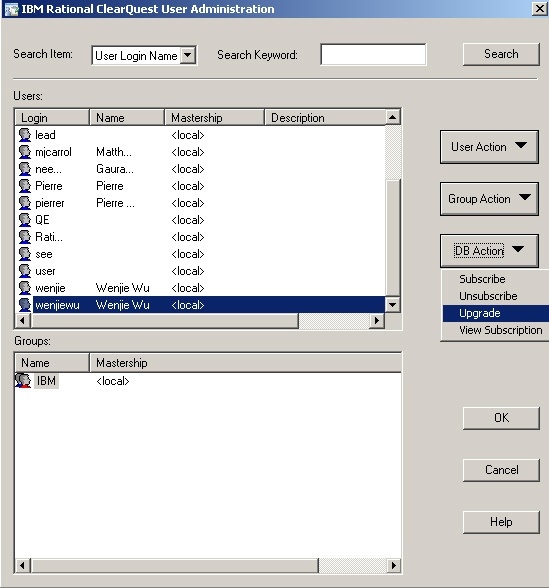Select Upgrade in the DB Action menu
The image size is (549, 588).
496,314
